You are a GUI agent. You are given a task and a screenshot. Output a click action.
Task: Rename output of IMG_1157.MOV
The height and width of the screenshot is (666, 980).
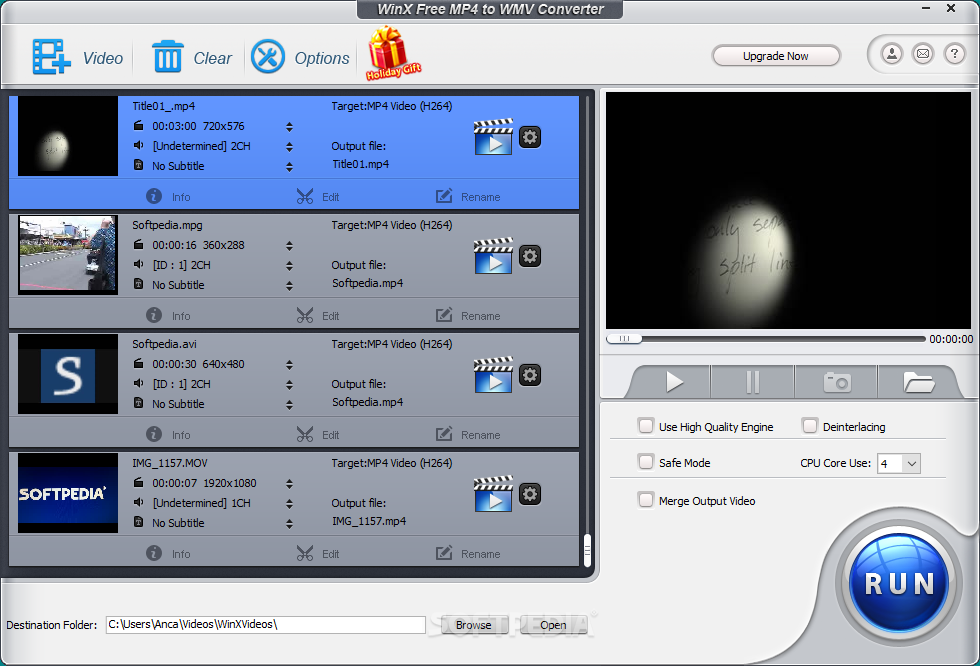click(x=468, y=554)
